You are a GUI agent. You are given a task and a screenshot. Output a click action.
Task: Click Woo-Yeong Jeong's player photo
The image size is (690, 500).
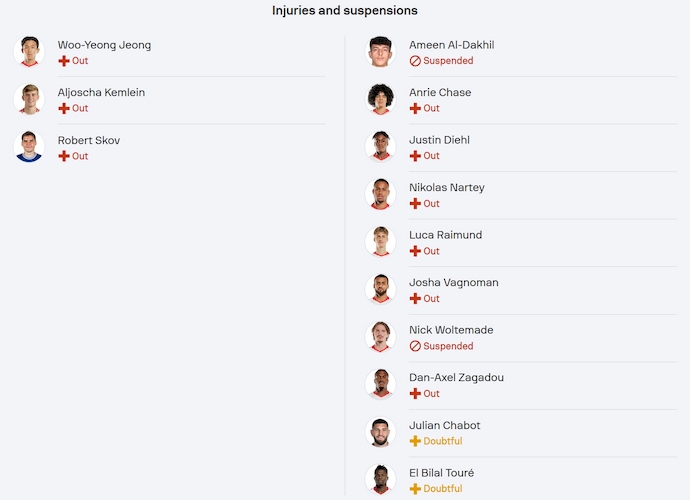tap(29, 52)
